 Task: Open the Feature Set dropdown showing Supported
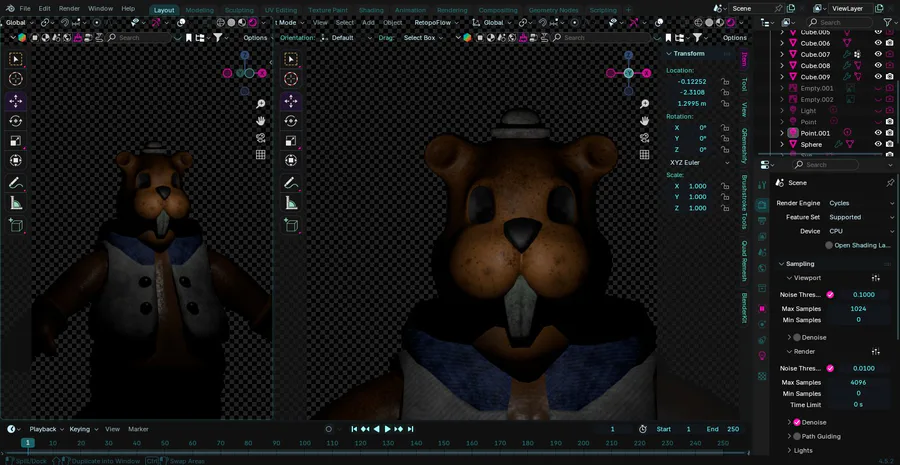pos(860,217)
